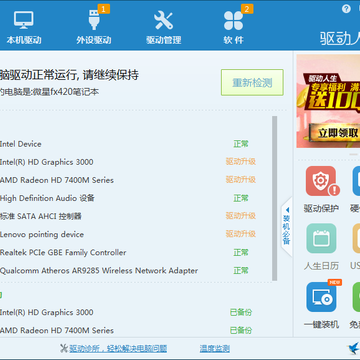Open 驱动管理 wrench tools icon
360x360 pixels.
pyautogui.click(x=163, y=20)
